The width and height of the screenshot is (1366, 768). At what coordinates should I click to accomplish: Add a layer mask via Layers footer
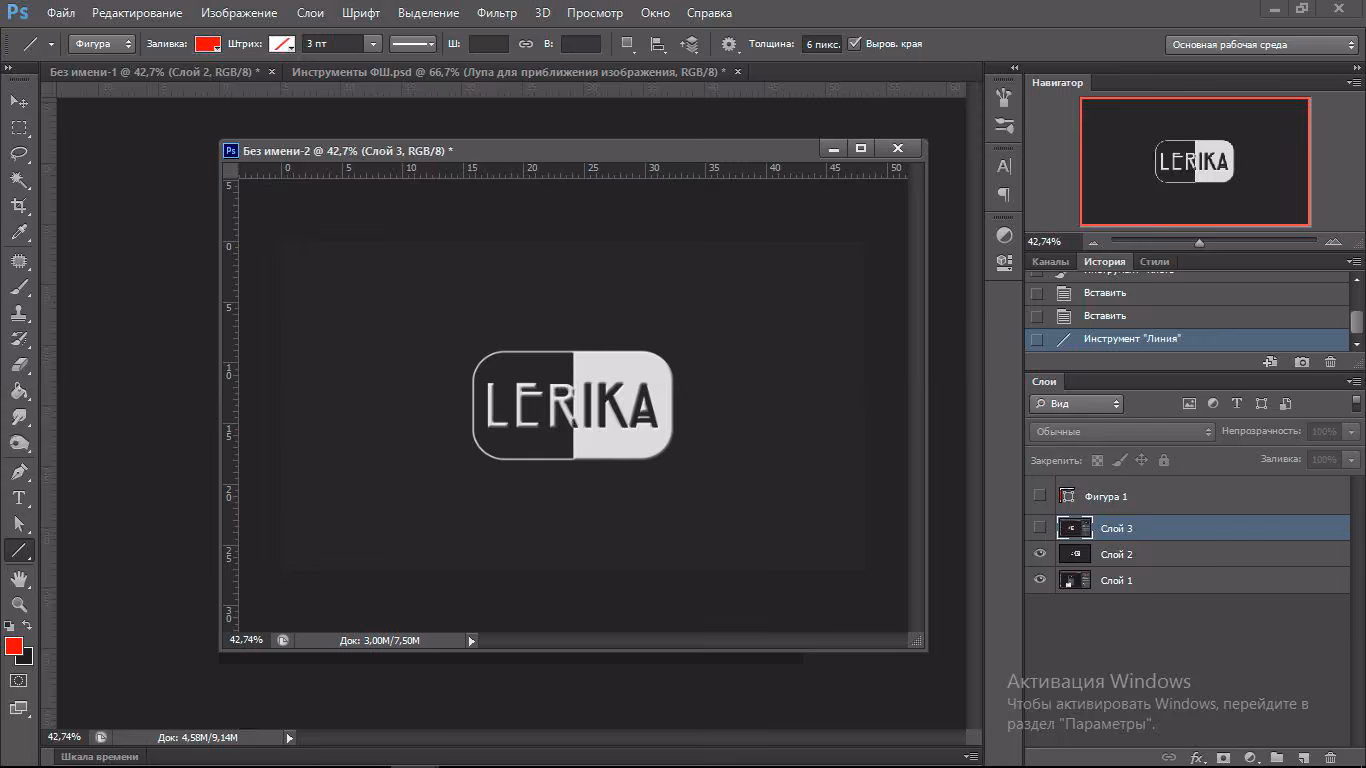[1222, 758]
